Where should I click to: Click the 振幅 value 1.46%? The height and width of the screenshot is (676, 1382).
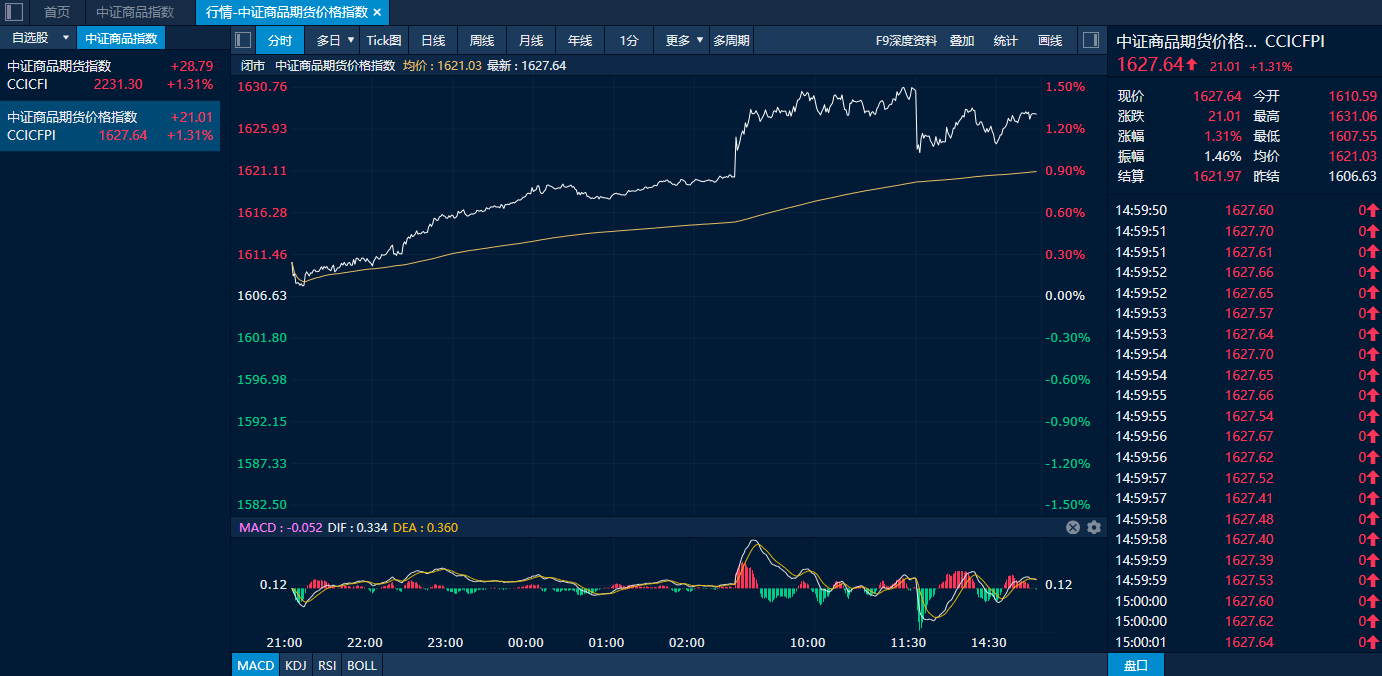tap(1222, 156)
